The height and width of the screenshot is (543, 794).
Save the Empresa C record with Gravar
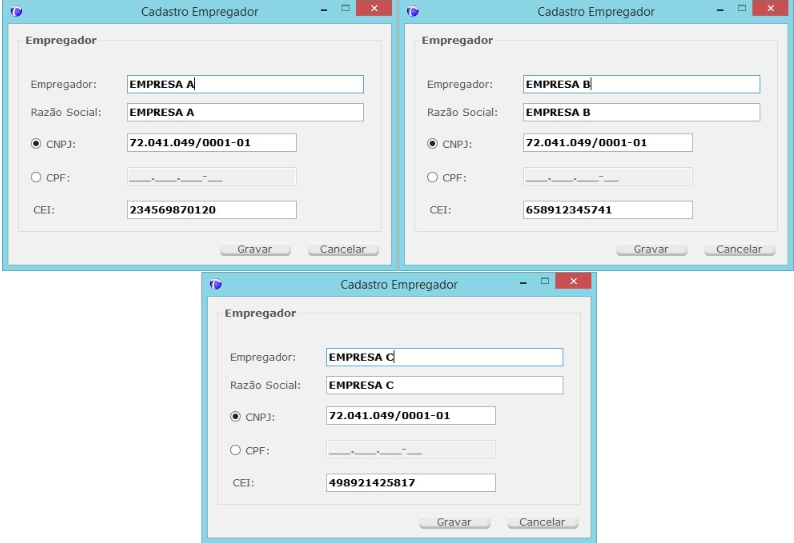[x=461, y=522]
